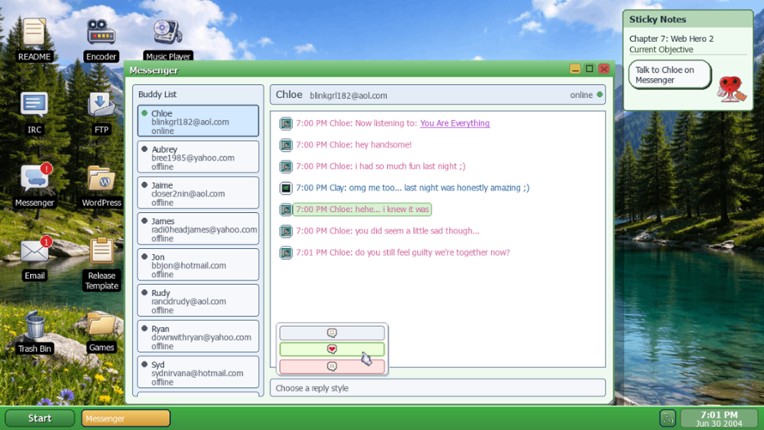Select buddy James in the Buddy List
Screen dimensions: 764x430
click(198, 229)
